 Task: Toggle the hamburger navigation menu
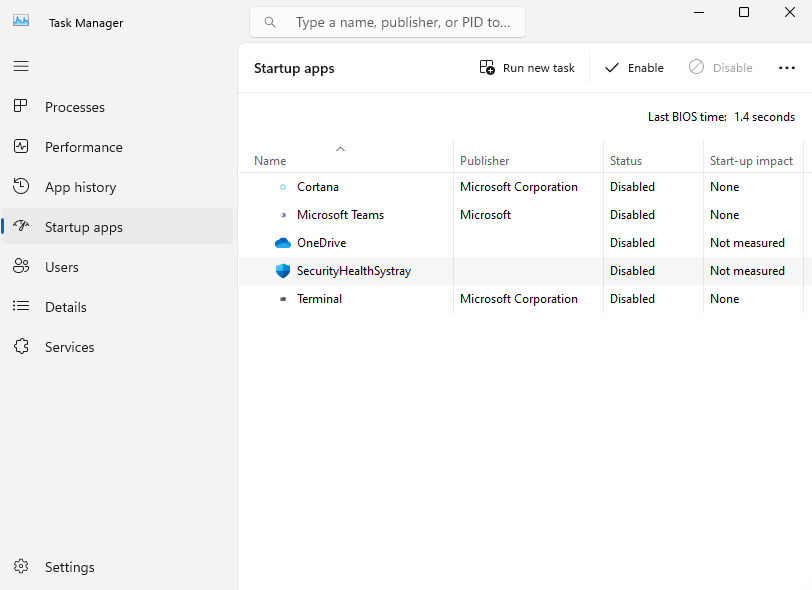(21, 66)
